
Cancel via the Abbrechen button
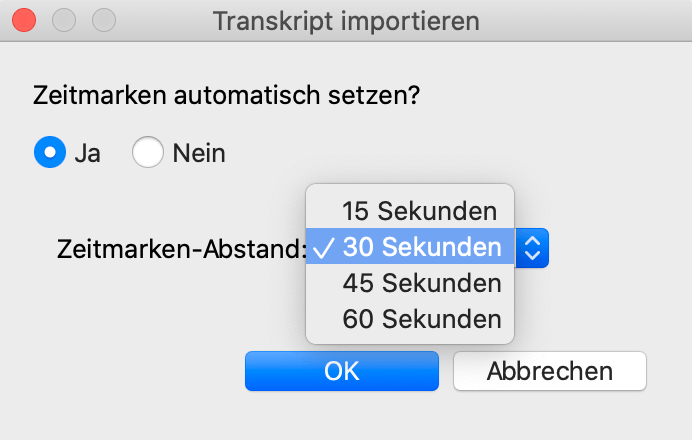pos(549,371)
